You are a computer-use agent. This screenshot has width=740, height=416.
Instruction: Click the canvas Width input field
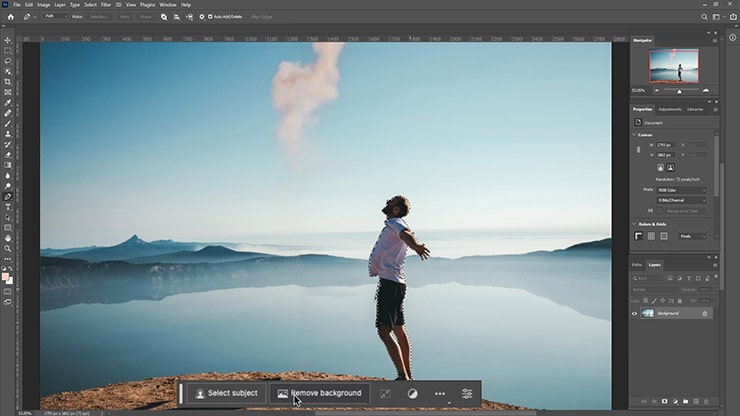pos(665,145)
